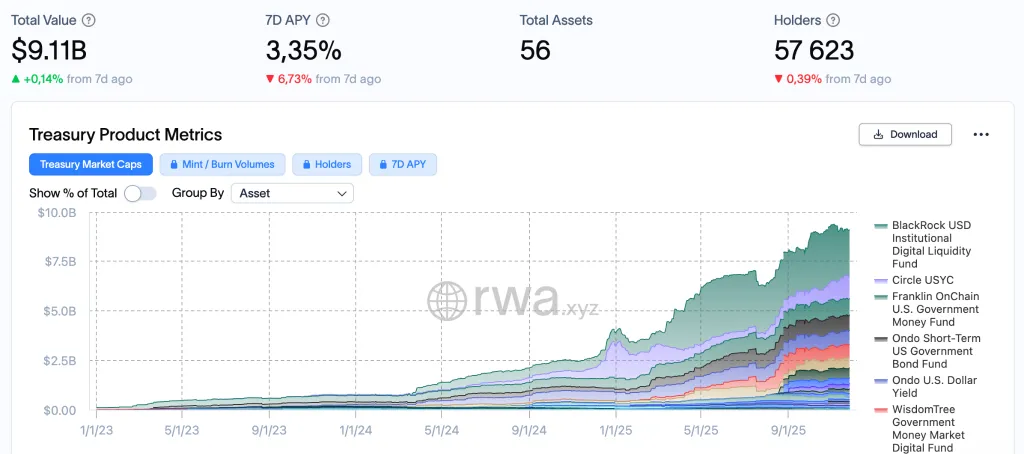Image resolution: width=1024 pixels, height=454 pixels.
Task: Toggle Ondo U.S. Dollar Yield legend entry
Action: 934,386
